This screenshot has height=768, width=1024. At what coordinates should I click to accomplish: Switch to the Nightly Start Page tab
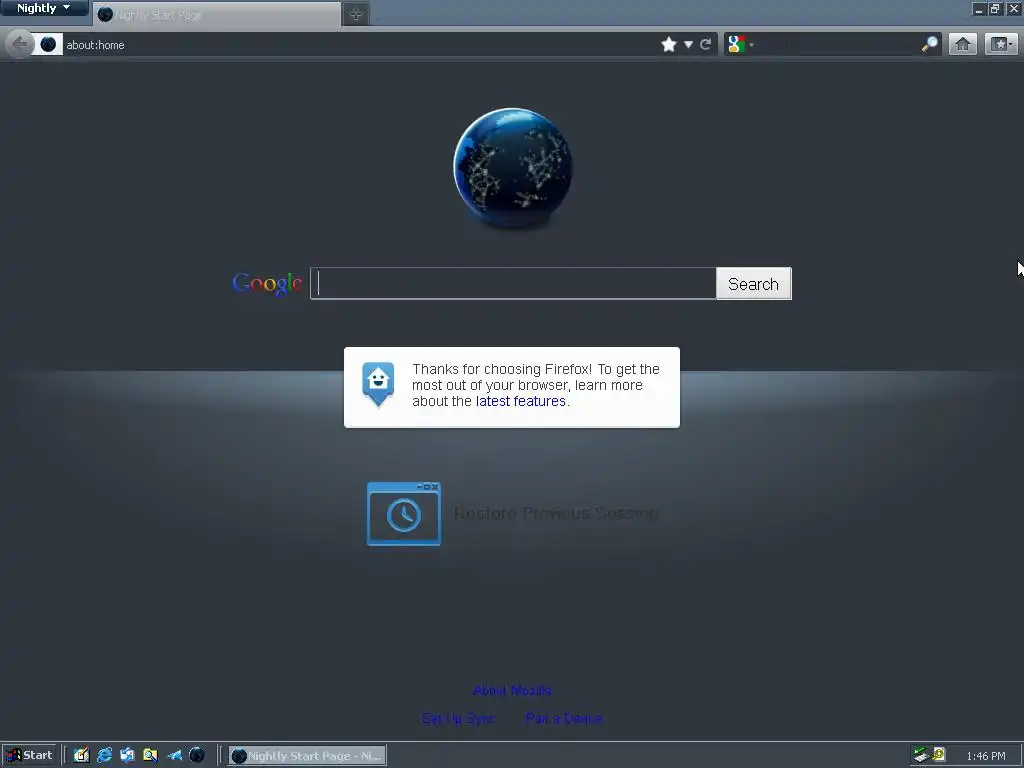click(x=217, y=14)
